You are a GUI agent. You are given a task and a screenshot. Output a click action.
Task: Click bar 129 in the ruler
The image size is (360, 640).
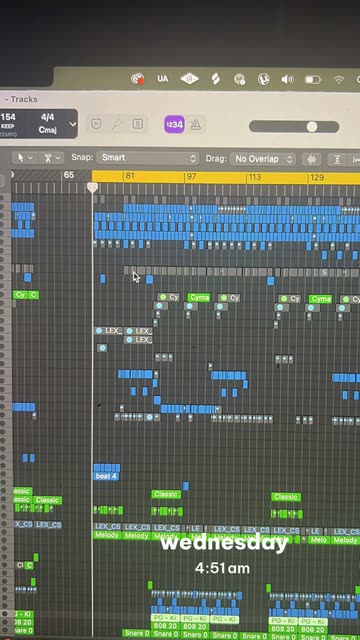(x=317, y=177)
